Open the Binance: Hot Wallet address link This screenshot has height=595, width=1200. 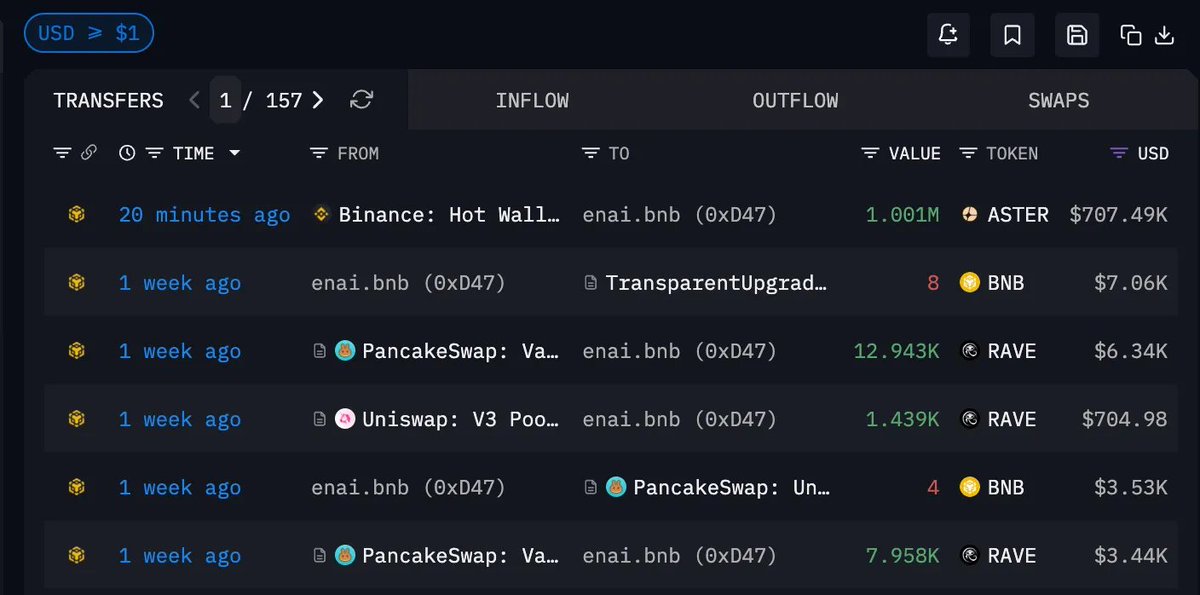click(x=449, y=215)
